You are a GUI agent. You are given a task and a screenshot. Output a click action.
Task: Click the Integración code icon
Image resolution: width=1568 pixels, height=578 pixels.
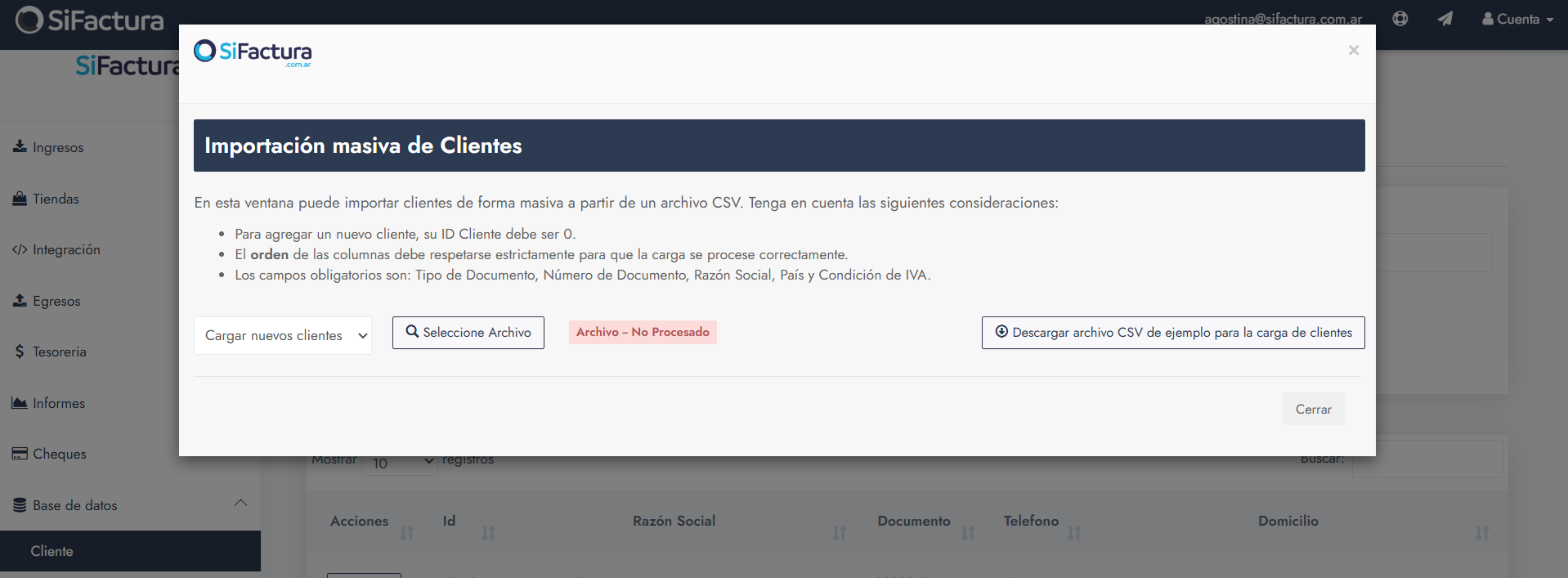click(x=20, y=250)
